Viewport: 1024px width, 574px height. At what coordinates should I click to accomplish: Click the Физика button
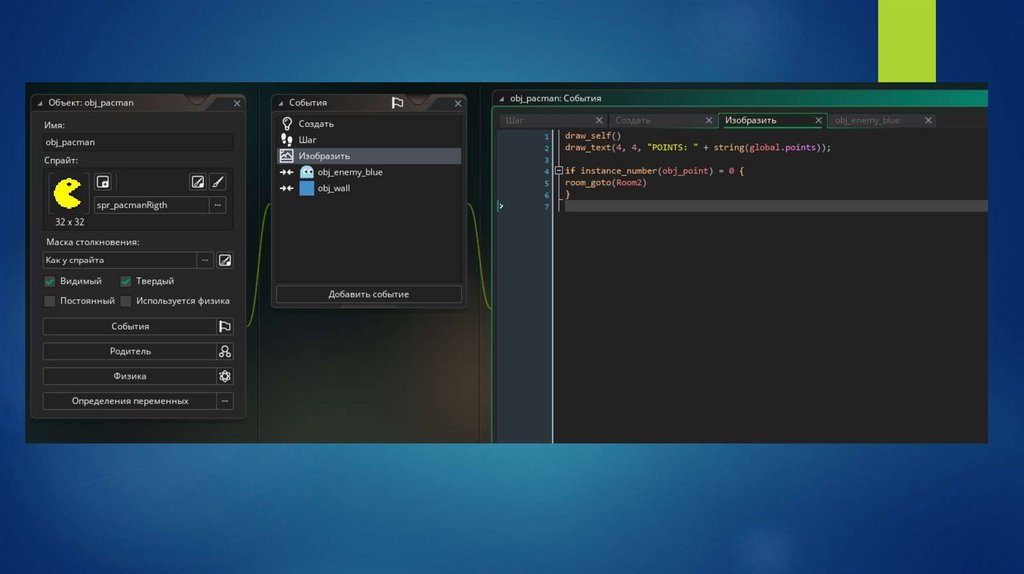coord(129,376)
